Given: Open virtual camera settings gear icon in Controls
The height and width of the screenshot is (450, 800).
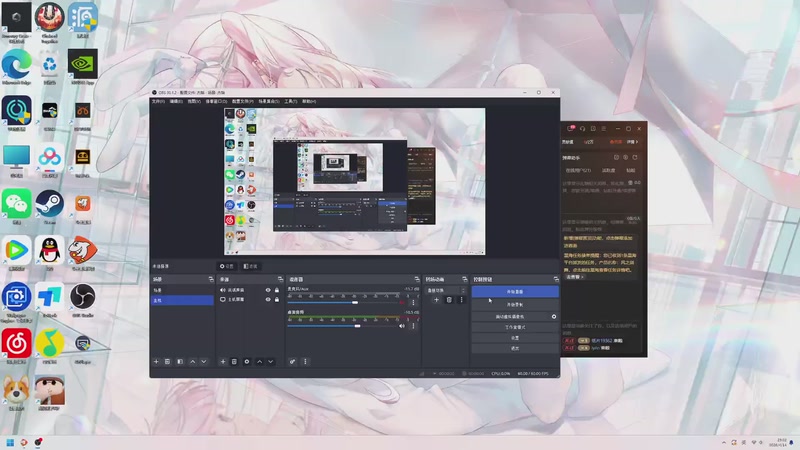Looking at the screenshot, I should (554, 316).
